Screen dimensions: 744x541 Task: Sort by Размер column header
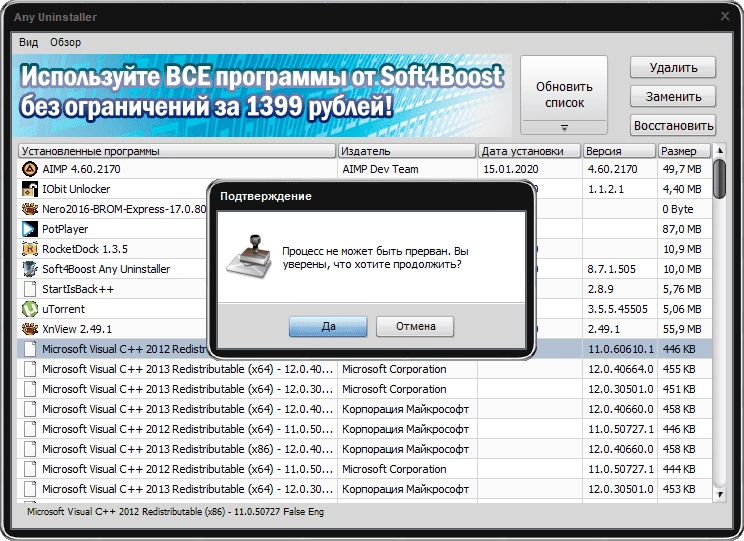click(684, 151)
